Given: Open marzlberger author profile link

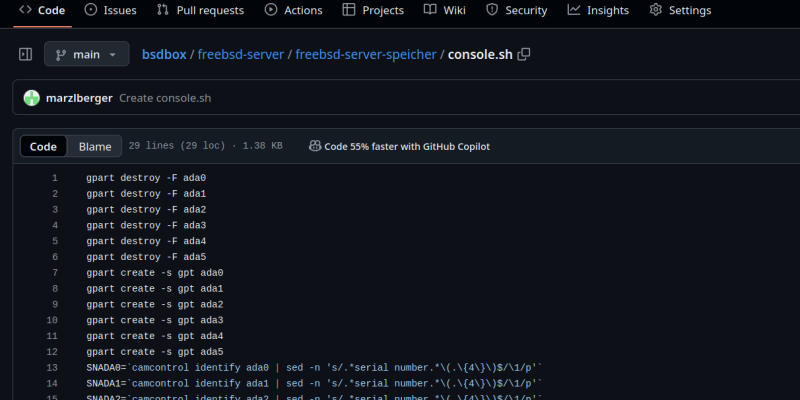Looking at the screenshot, I should pos(79,98).
